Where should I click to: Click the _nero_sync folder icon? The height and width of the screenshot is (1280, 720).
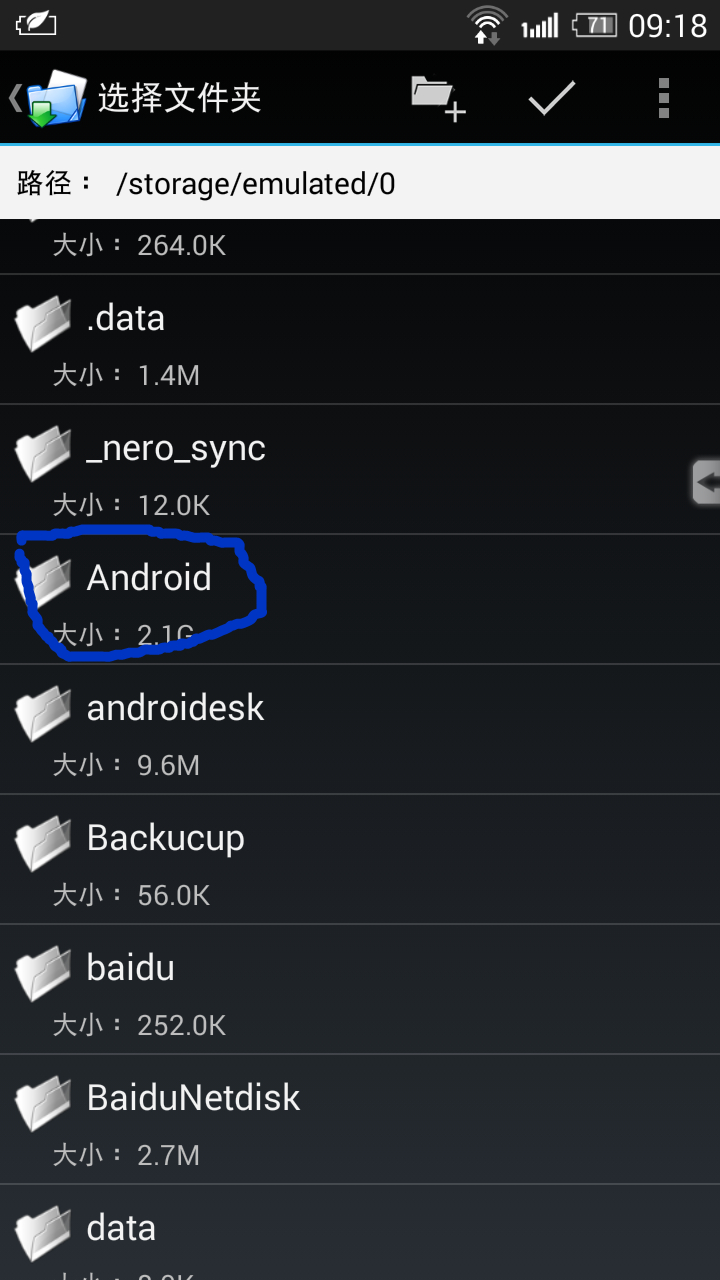click(x=43, y=452)
